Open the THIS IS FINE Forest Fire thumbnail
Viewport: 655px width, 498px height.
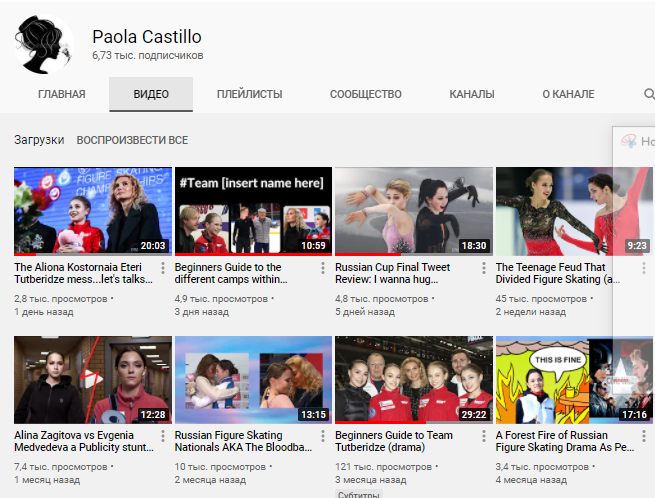tap(574, 380)
